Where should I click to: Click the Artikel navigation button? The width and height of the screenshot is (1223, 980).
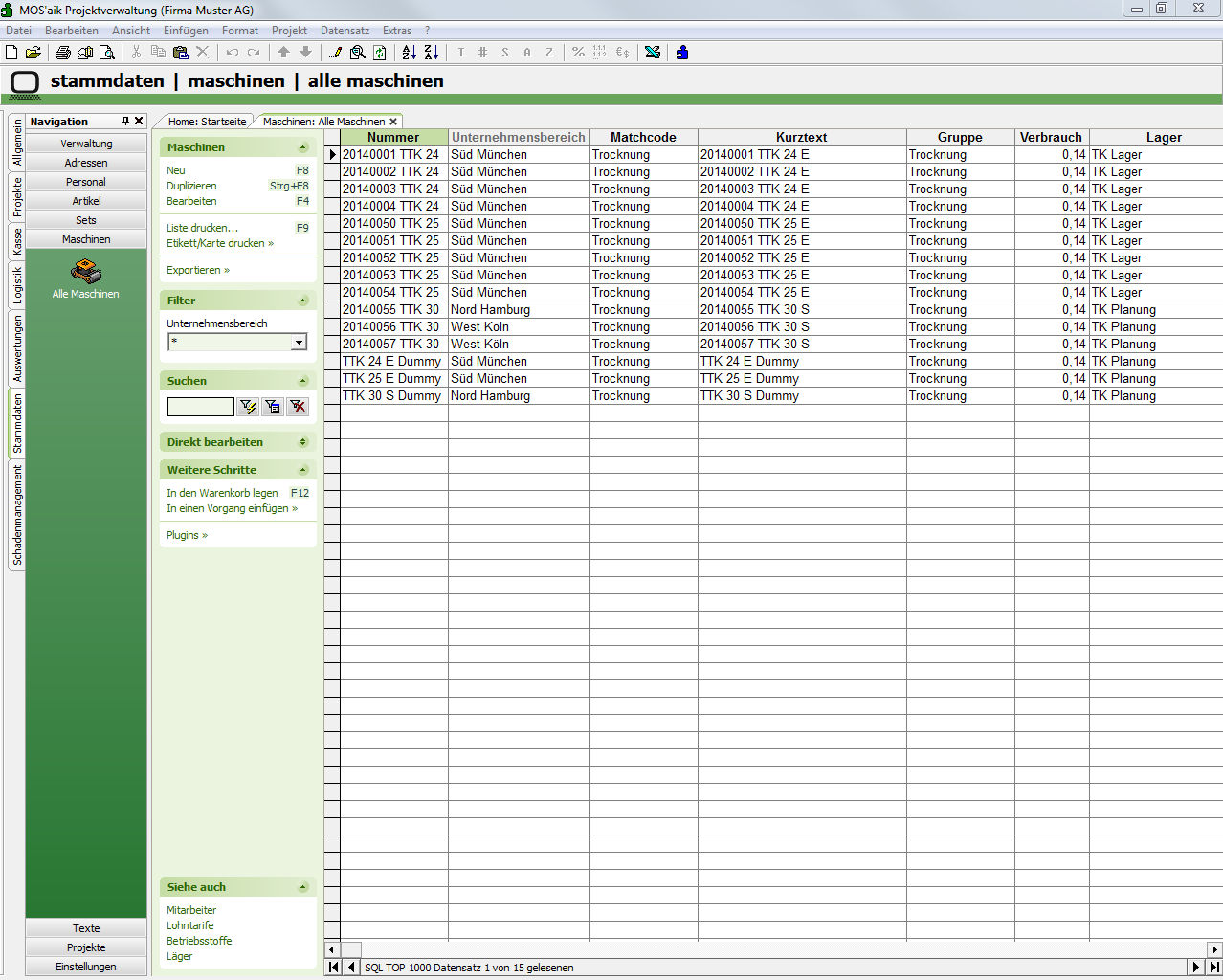pos(86,201)
